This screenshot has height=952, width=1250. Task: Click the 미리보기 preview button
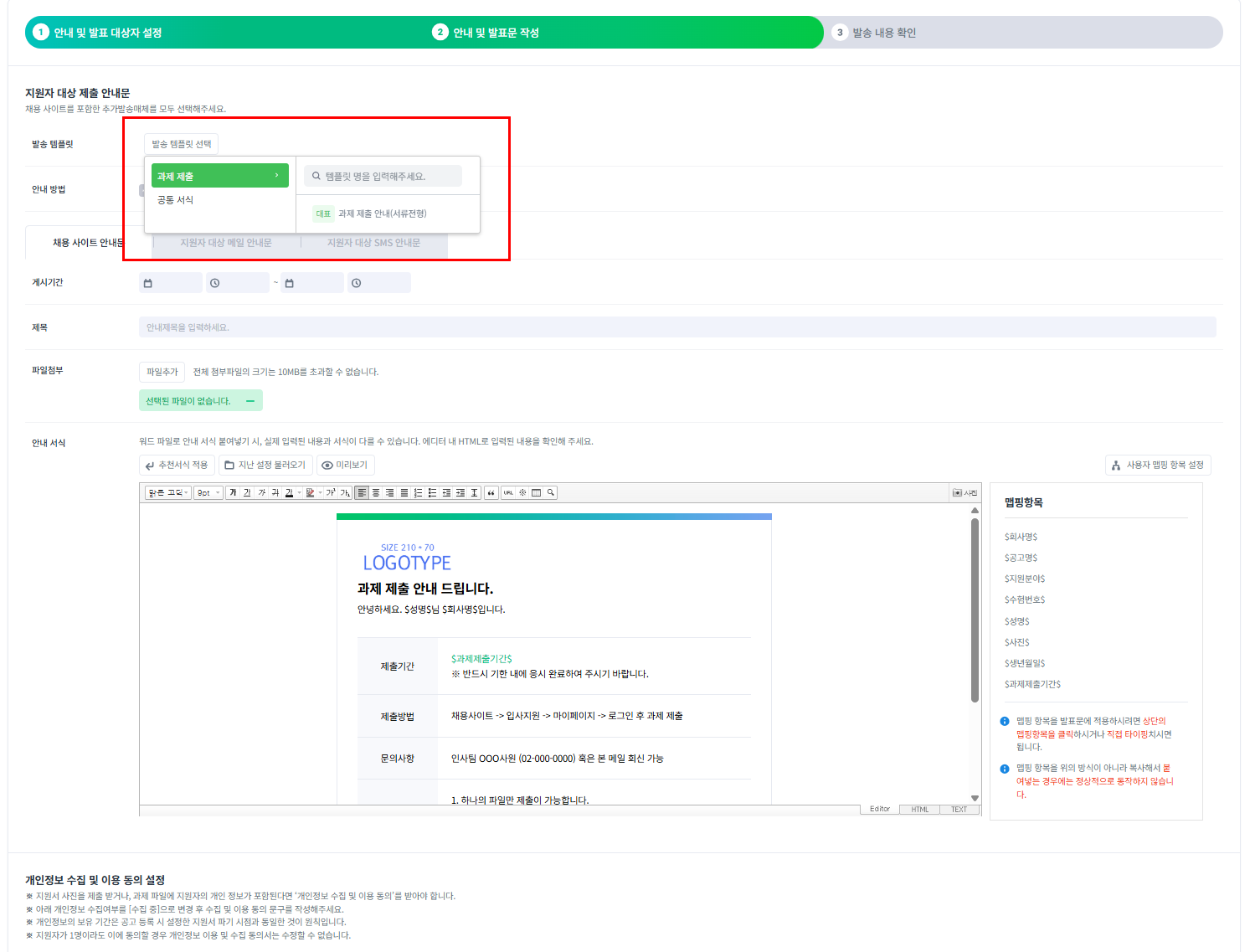(345, 465)
